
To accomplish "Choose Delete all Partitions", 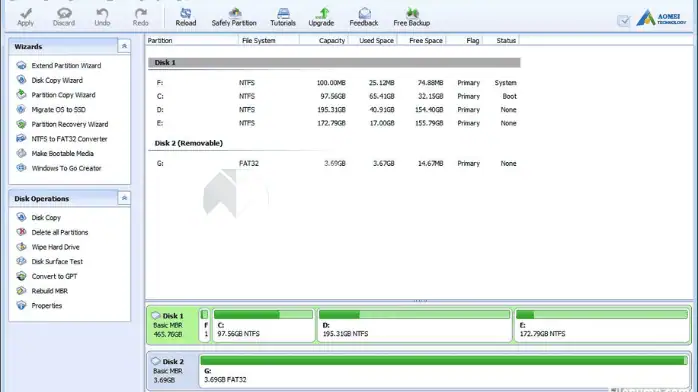I will pos(60,232).
